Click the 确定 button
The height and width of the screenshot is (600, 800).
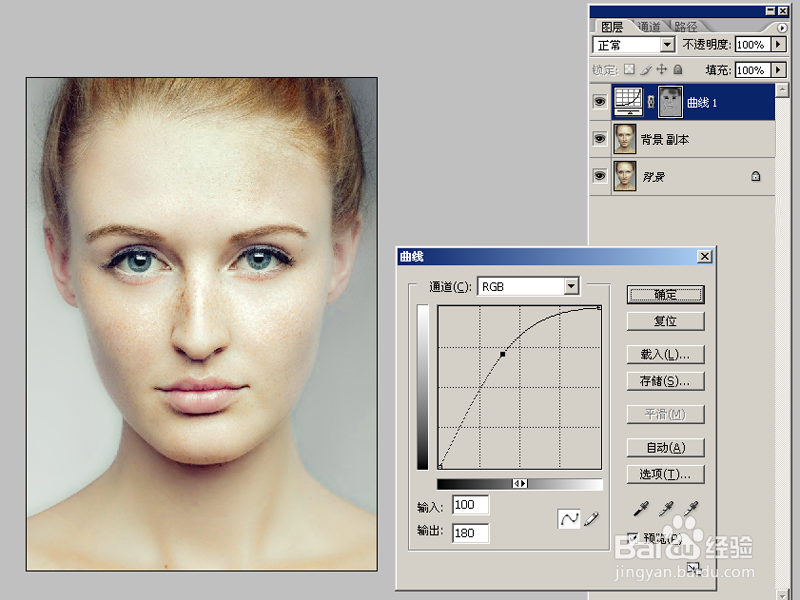pos(665,294)
